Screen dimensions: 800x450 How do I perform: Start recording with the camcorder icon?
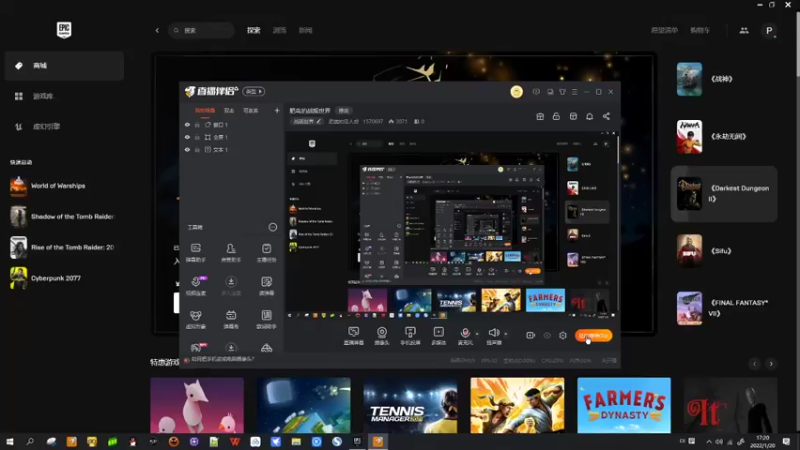(x=531, y=335)
